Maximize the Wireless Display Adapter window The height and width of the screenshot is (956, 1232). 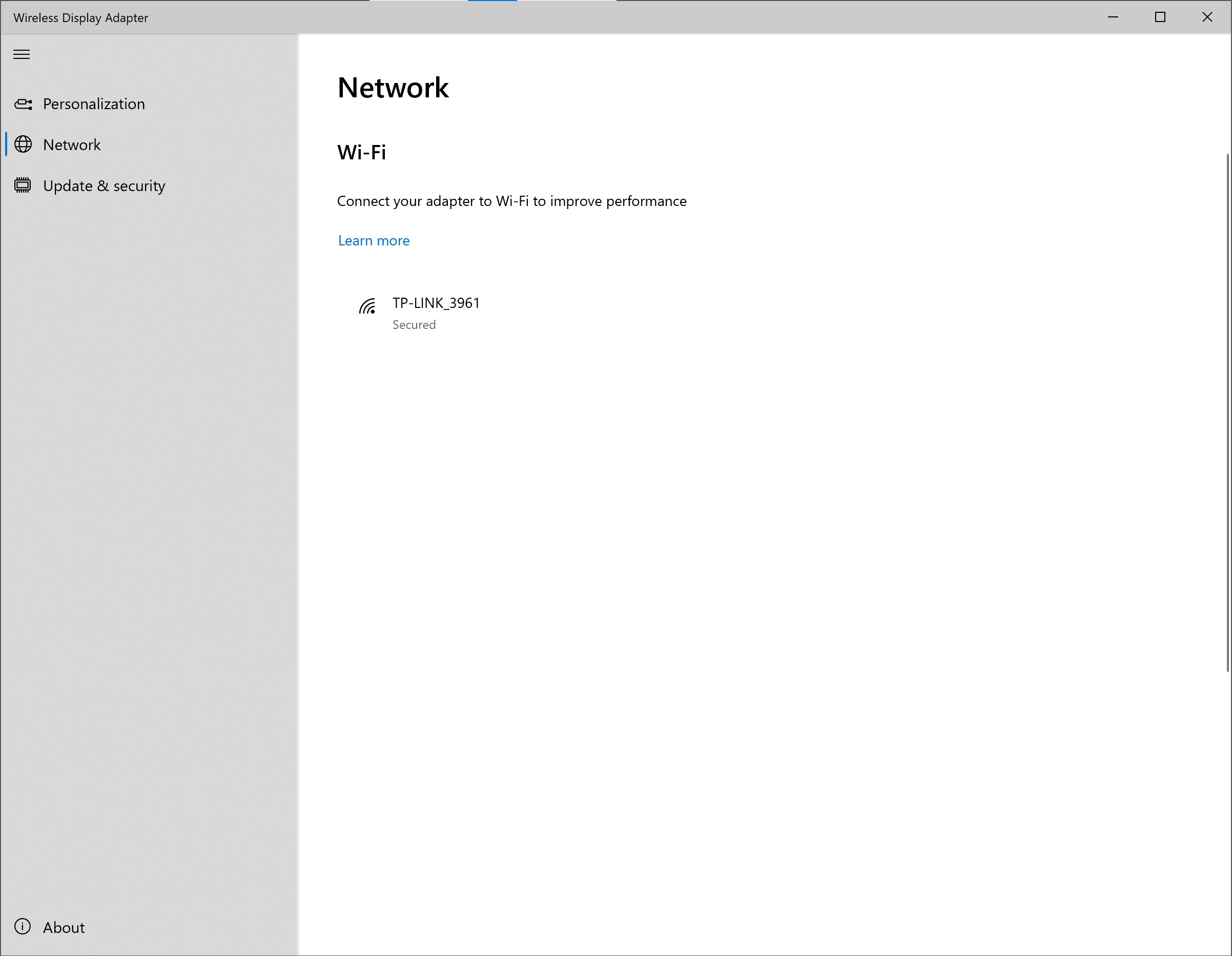(1160, 17)
